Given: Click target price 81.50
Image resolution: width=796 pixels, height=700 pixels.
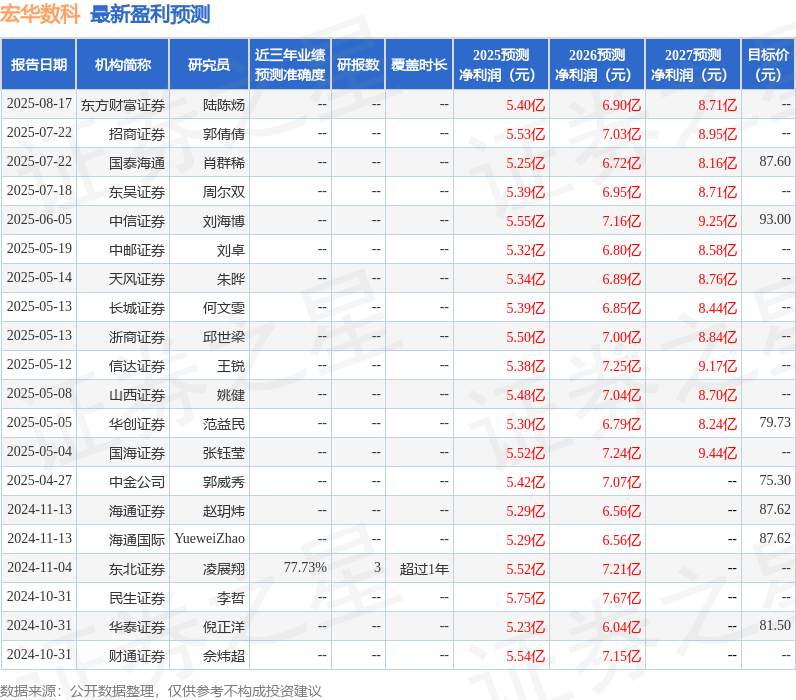Looking at the screenshot, I should [775, 624].
